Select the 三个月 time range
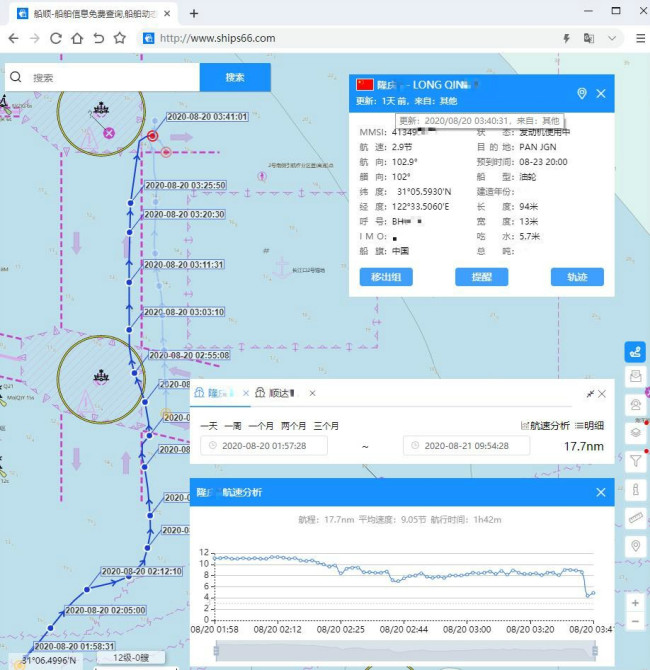650x670 pixels. pyautogui.click(x=326, y=426)
